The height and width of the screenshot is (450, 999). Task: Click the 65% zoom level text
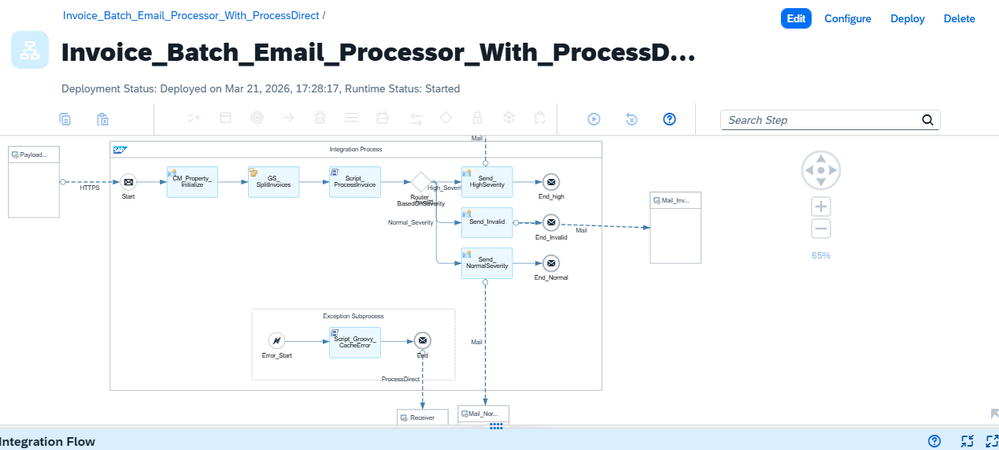click(821, 255)
